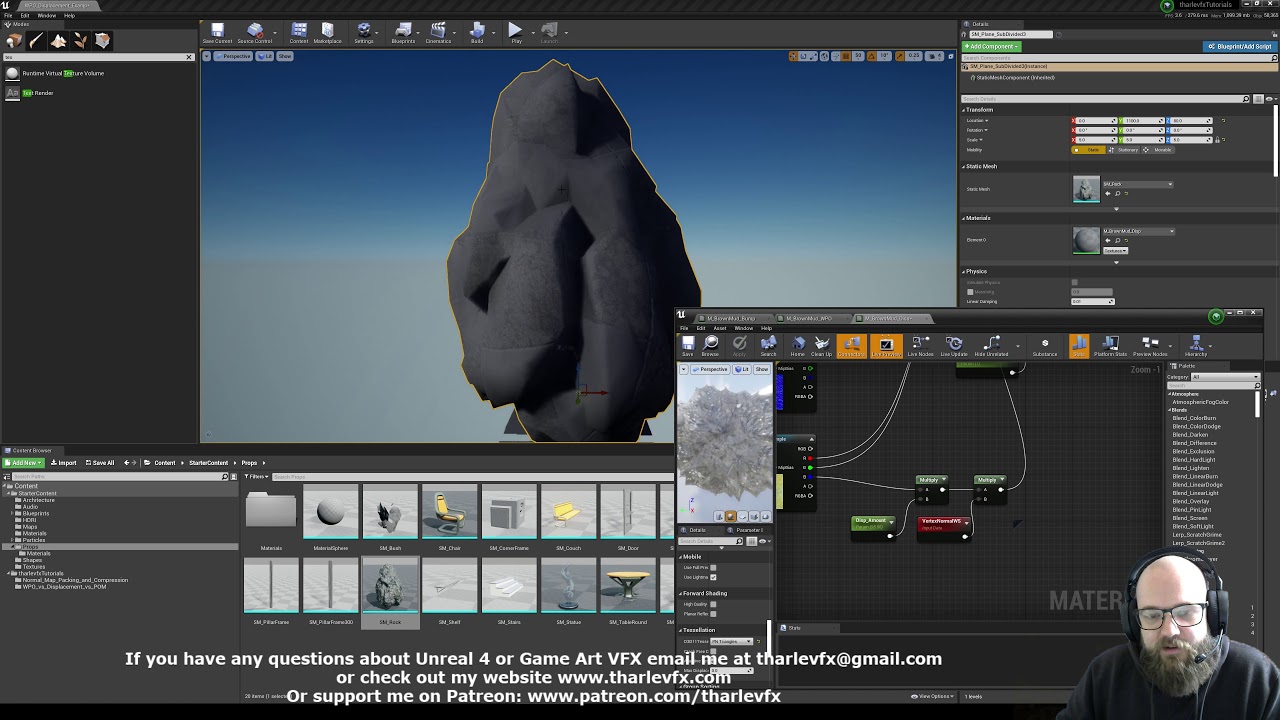Screen dimensions: 1280x720
Task: Click Save All in Content Browser
Action: click(x=100, y=463)
